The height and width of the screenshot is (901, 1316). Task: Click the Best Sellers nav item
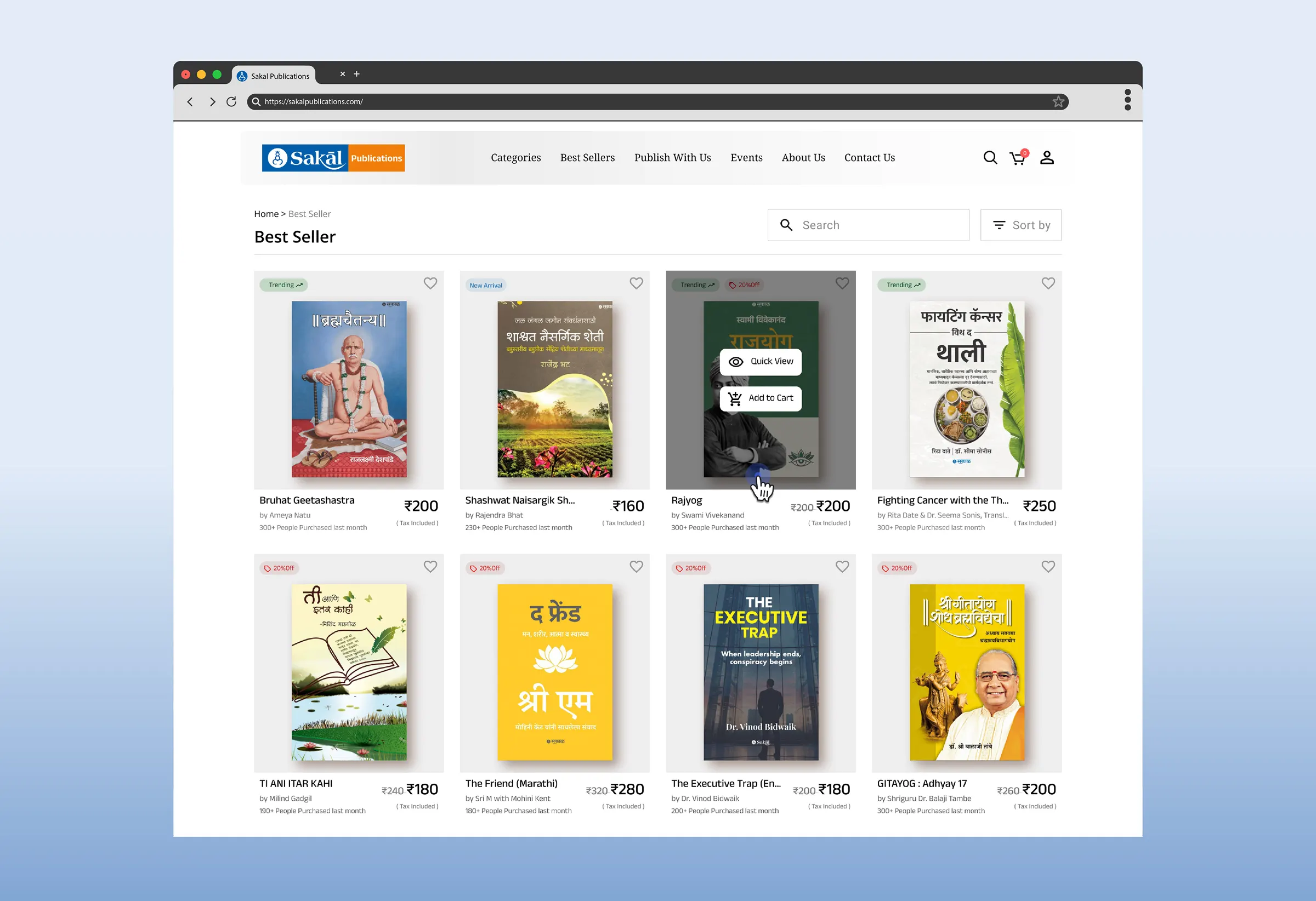pyautogui.click(x=587, y=158)
